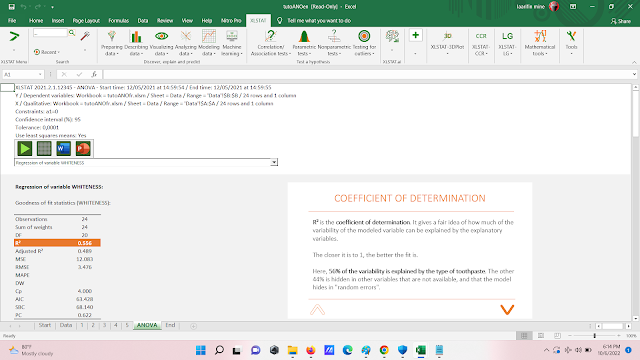Switch to Page Break Preview view

click(x=557, y=336)
